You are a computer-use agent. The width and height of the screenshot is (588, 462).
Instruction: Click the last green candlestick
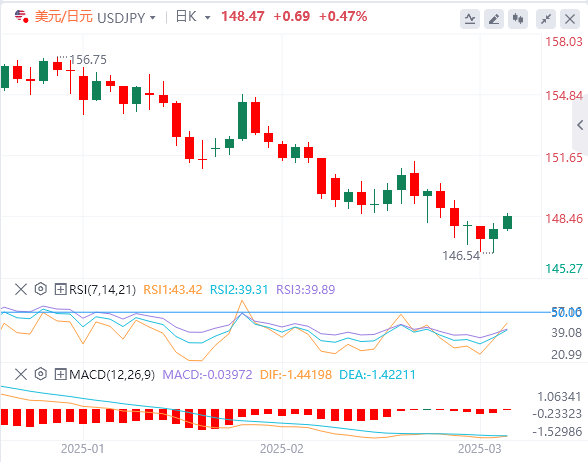[x=507, y=222]
